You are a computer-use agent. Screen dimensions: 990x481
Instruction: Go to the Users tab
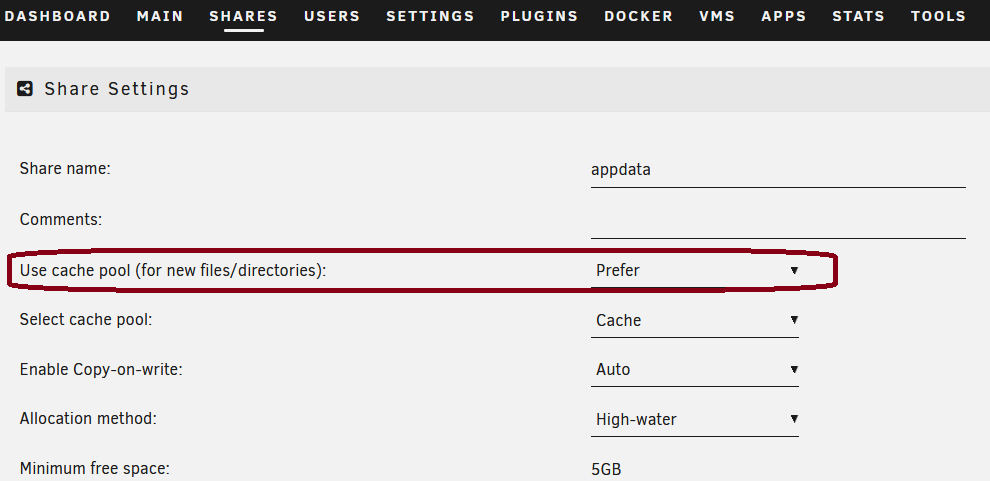pos(332,16)
